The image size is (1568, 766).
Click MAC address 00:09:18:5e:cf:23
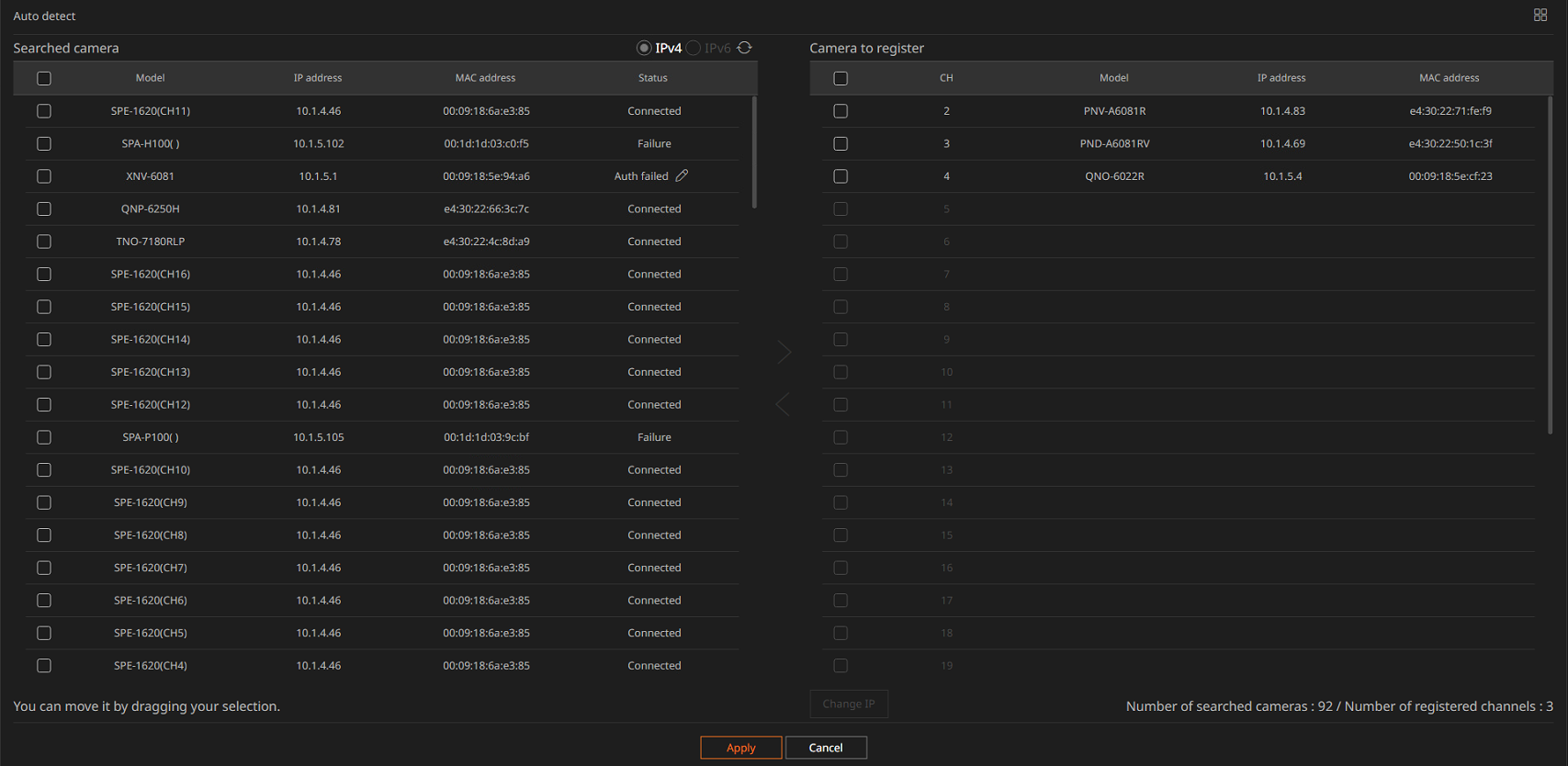(1450, 176)
